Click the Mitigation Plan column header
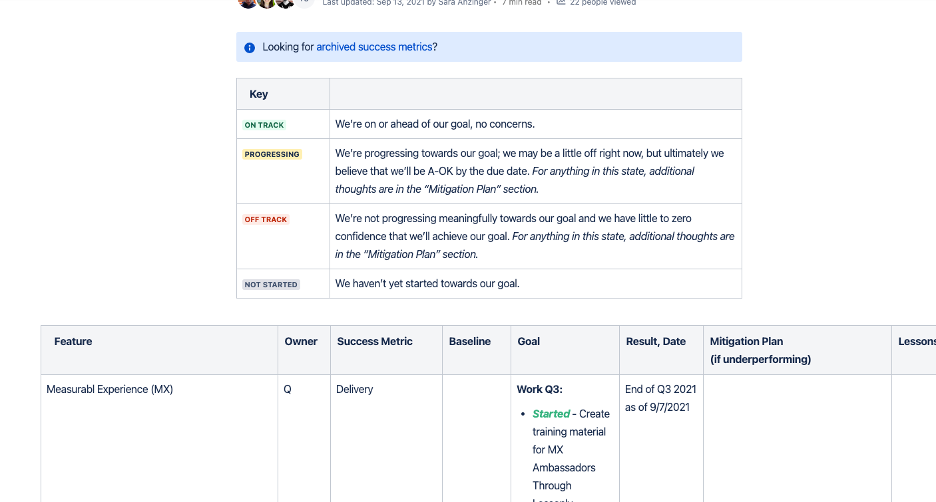 [798, 350]
